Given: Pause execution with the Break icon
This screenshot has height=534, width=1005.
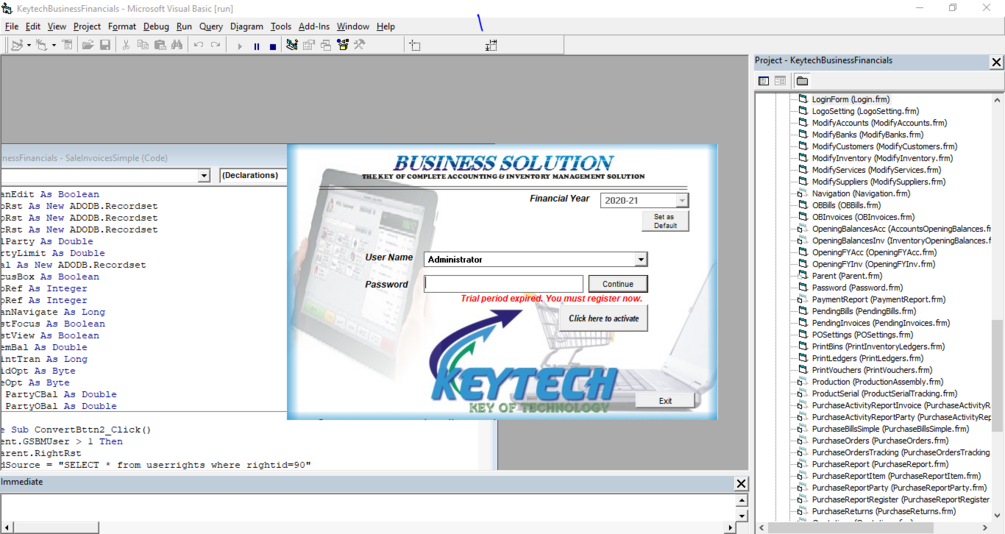Looking at the screenshot, I should click(x=256, y=46).
